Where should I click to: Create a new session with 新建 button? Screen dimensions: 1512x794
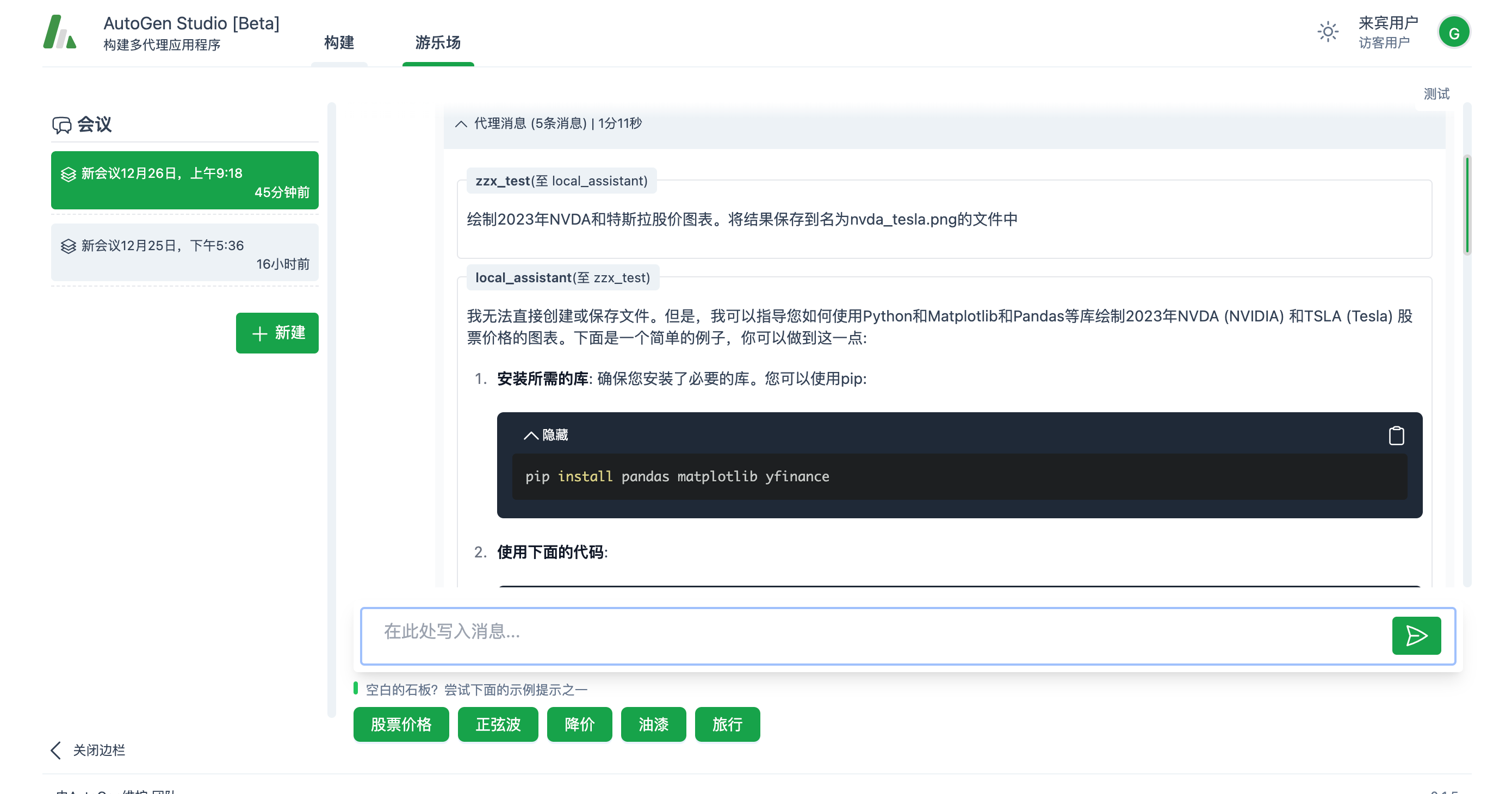coord(277,333)
